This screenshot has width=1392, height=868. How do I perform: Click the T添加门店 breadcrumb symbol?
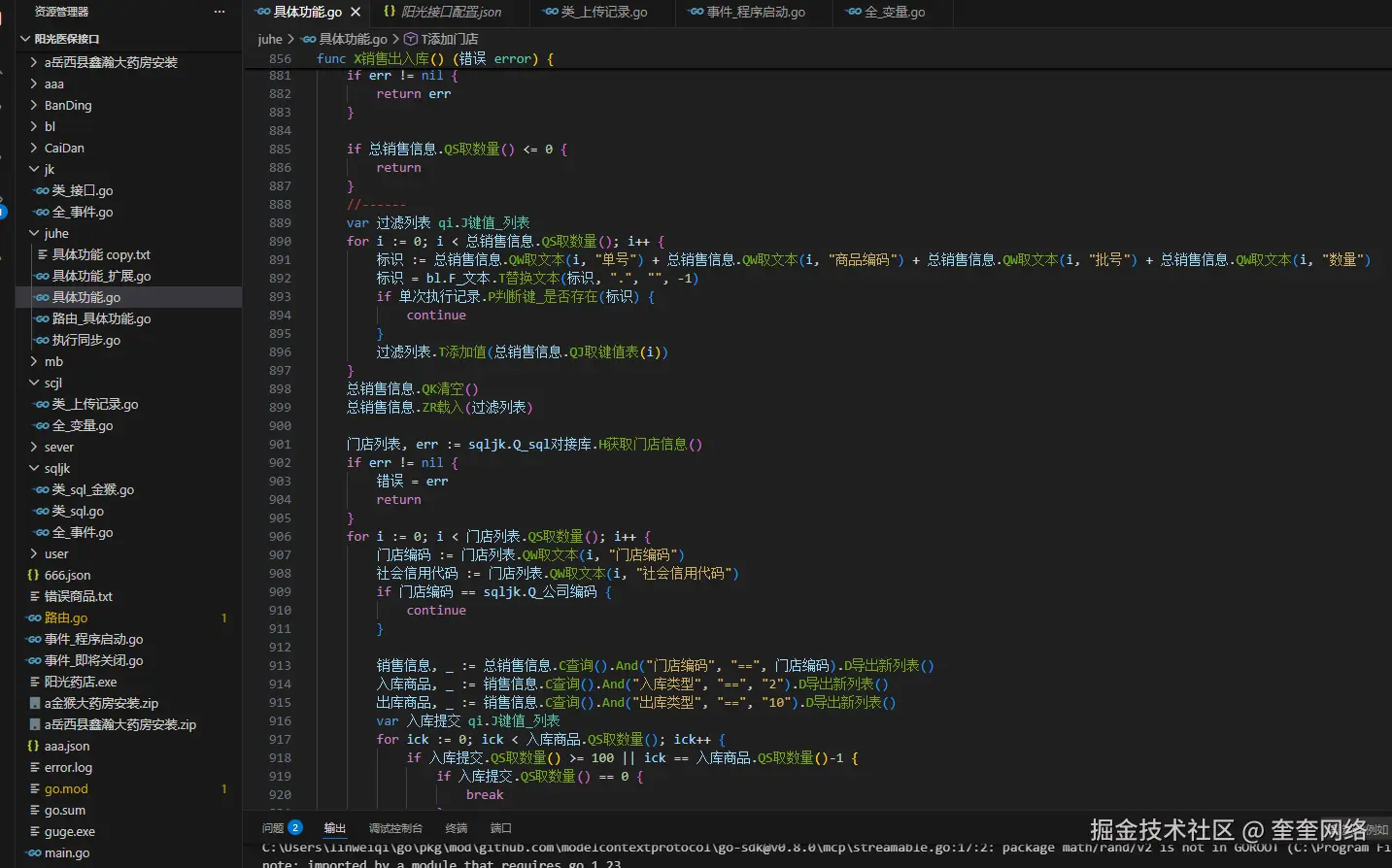tap(441, 39)
